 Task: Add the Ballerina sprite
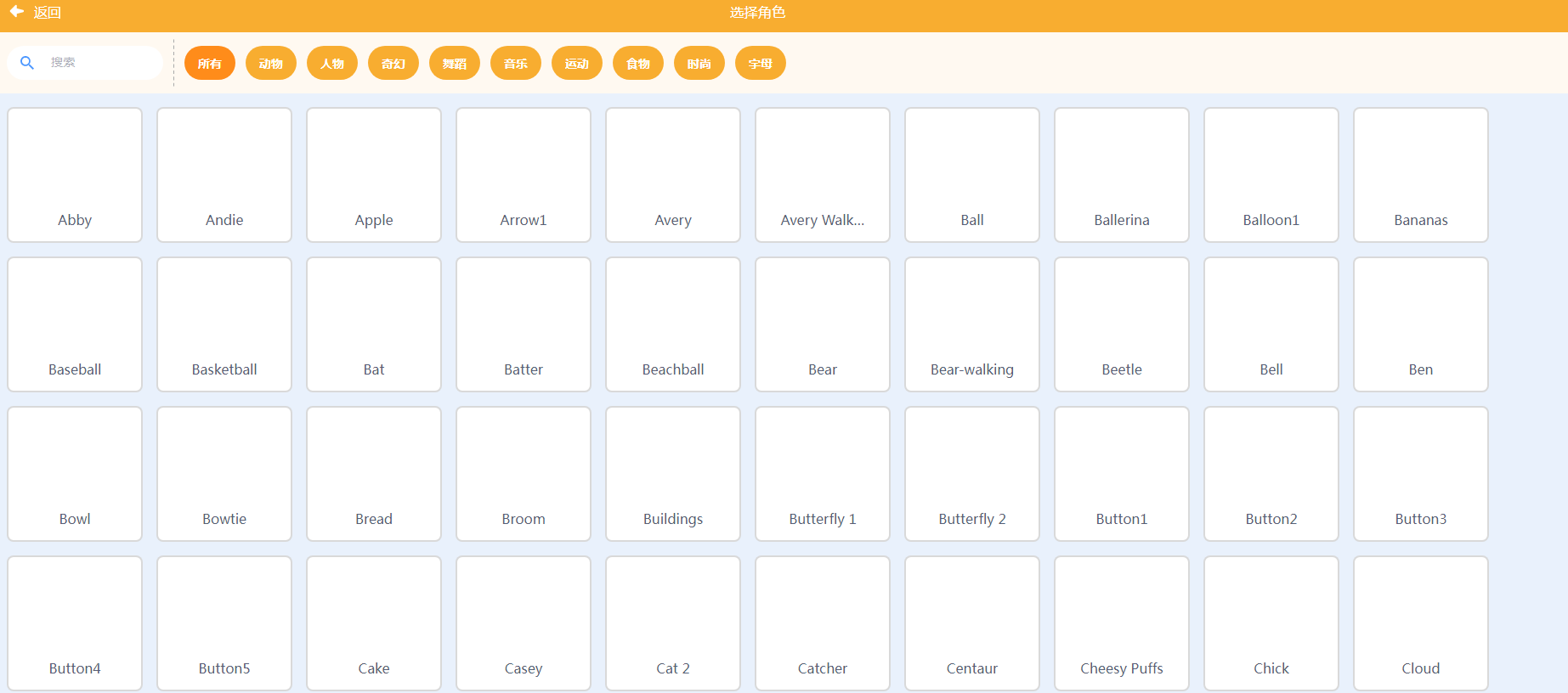pos(1122,175)
